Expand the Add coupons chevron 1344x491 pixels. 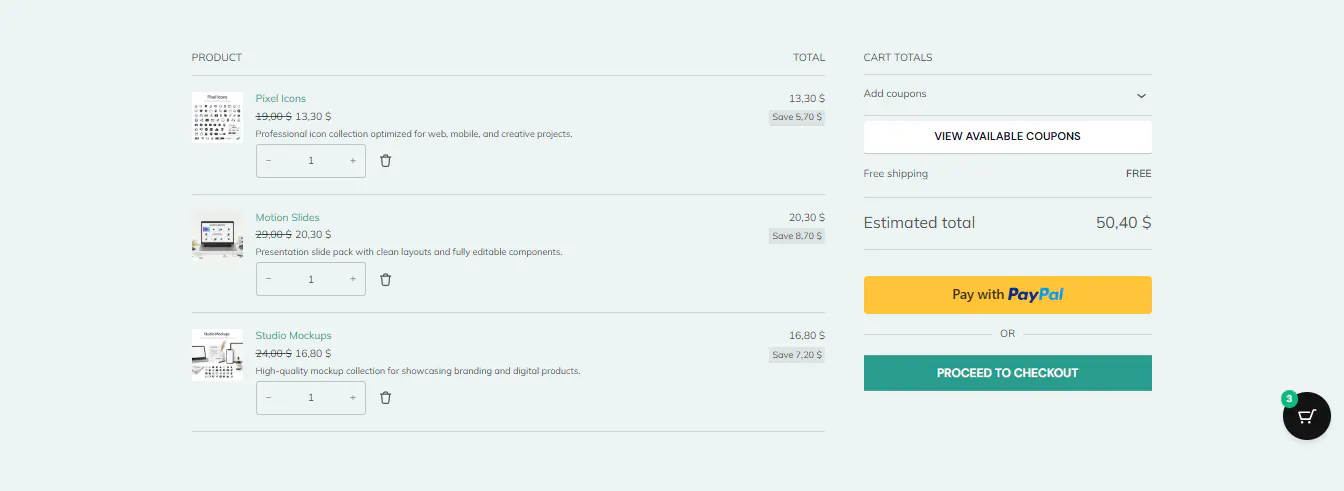pos(1141,96)
